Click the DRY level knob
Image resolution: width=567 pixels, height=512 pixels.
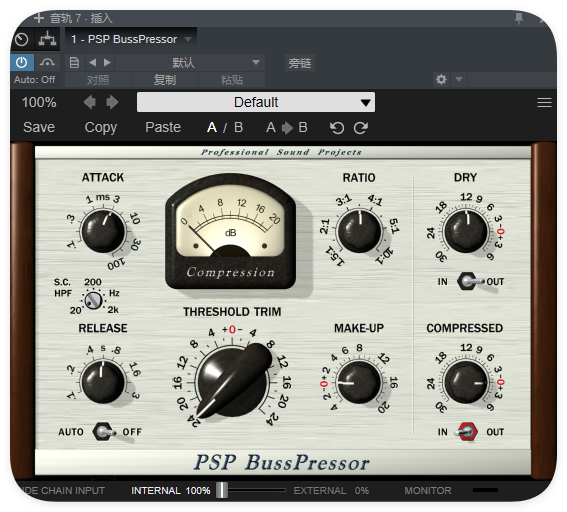466,231
